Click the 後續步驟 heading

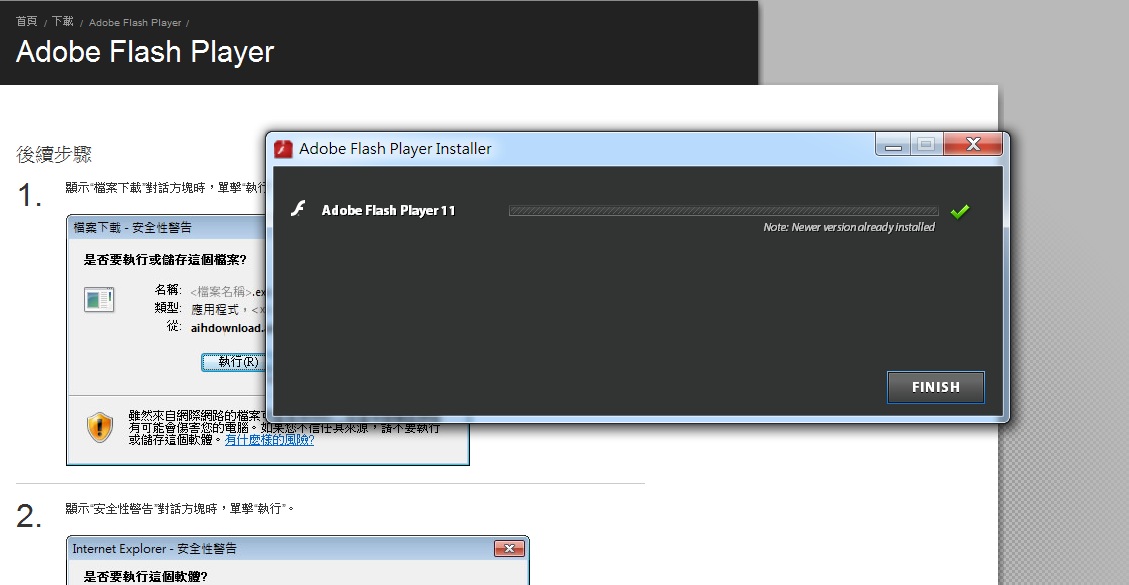pyautogui.click(x=54, y=154)
